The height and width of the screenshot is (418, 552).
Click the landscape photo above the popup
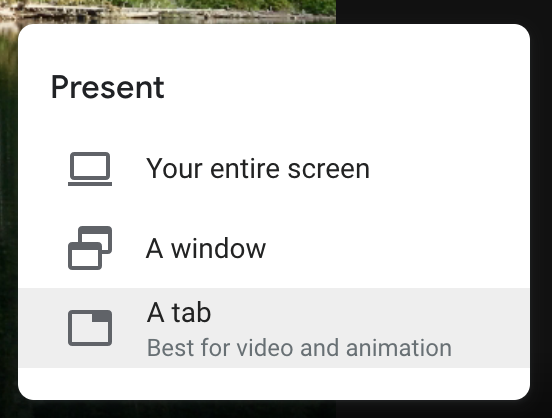(168, 11)
